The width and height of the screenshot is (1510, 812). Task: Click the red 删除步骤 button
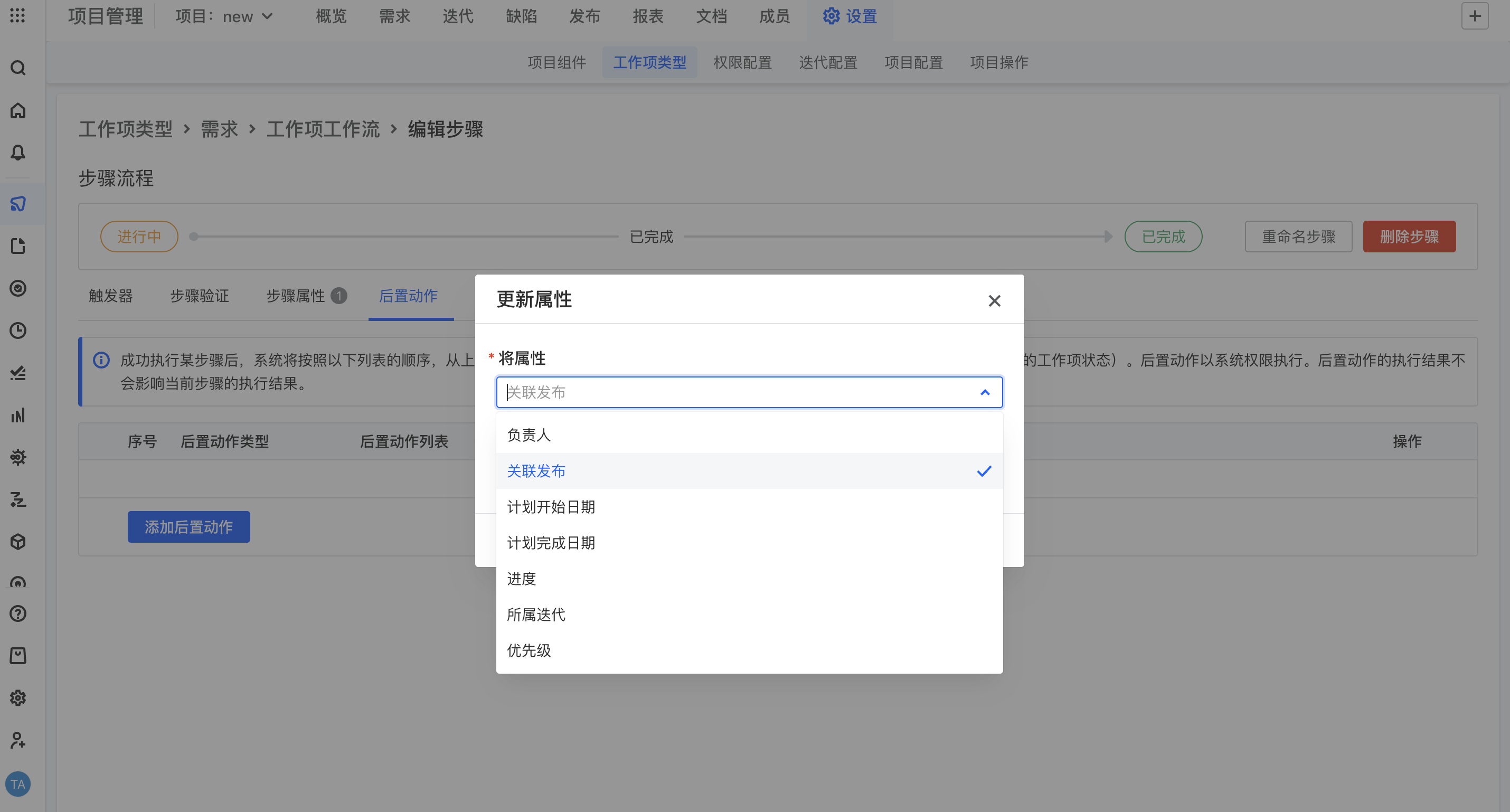click(1409, 237)
